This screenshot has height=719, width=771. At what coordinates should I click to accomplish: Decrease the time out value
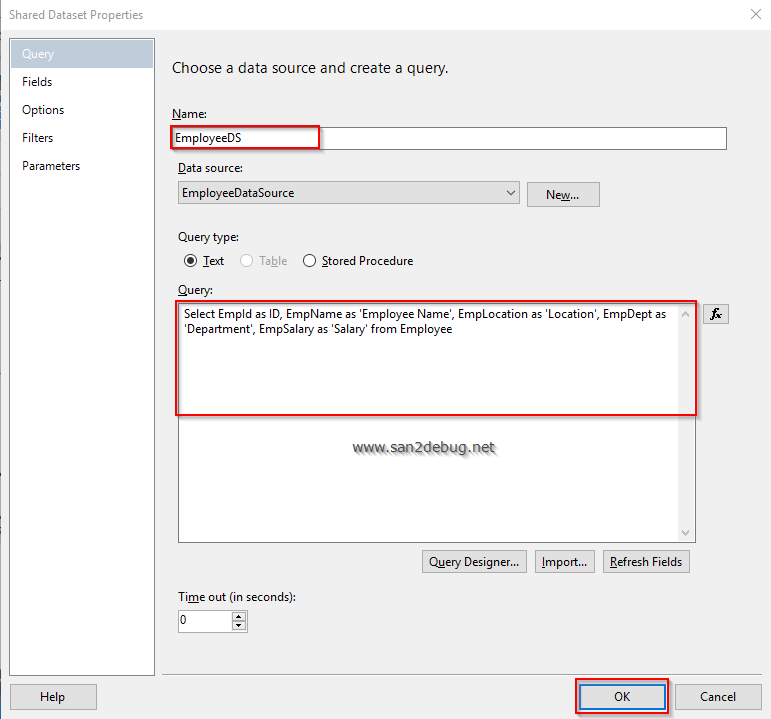(239, 626)
